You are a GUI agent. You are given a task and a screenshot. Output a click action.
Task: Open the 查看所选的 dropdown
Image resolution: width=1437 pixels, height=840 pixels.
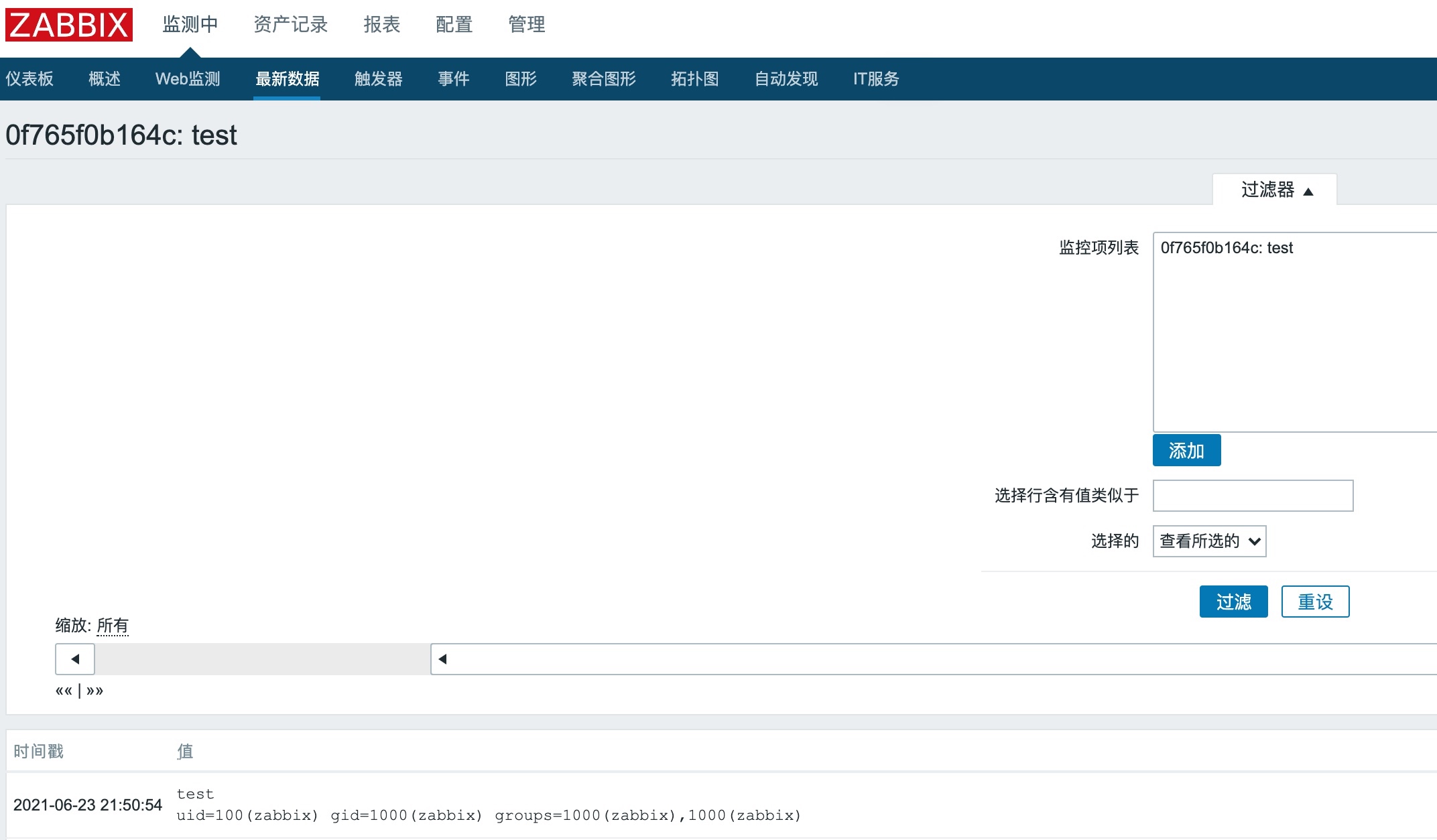(1209, 541)
